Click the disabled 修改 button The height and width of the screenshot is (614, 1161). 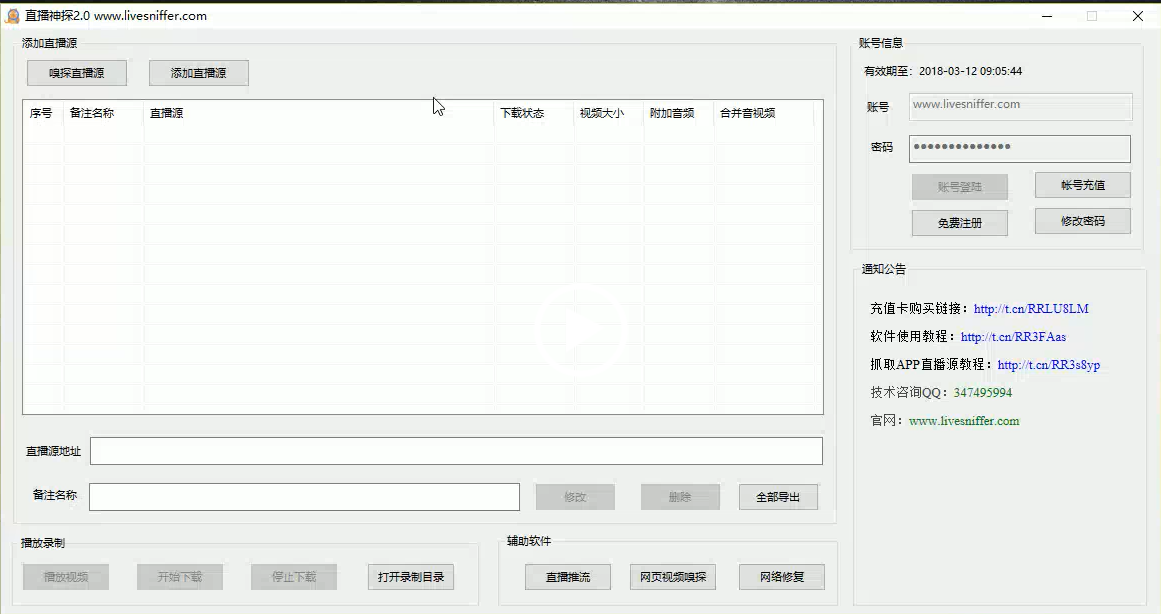575,497
